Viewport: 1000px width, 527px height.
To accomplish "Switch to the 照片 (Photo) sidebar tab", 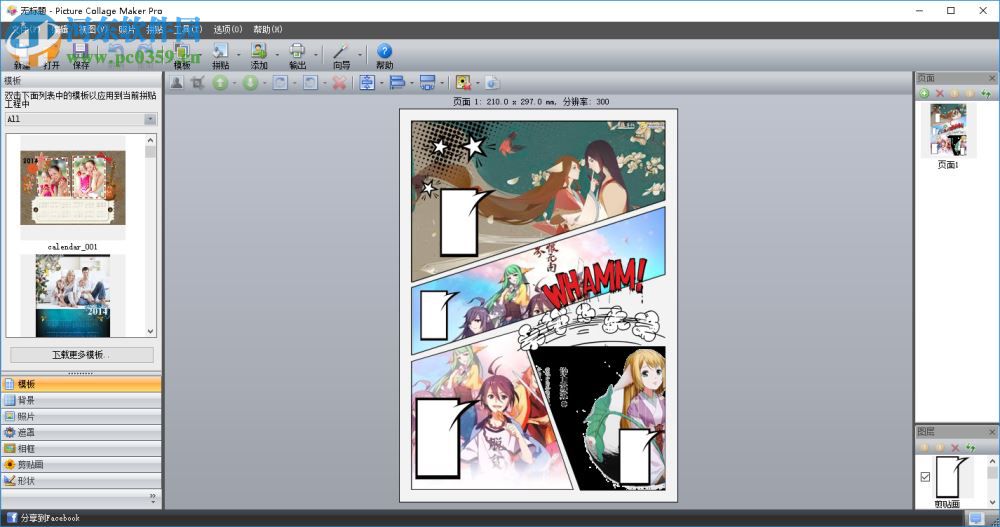I will tap(81, 416).
